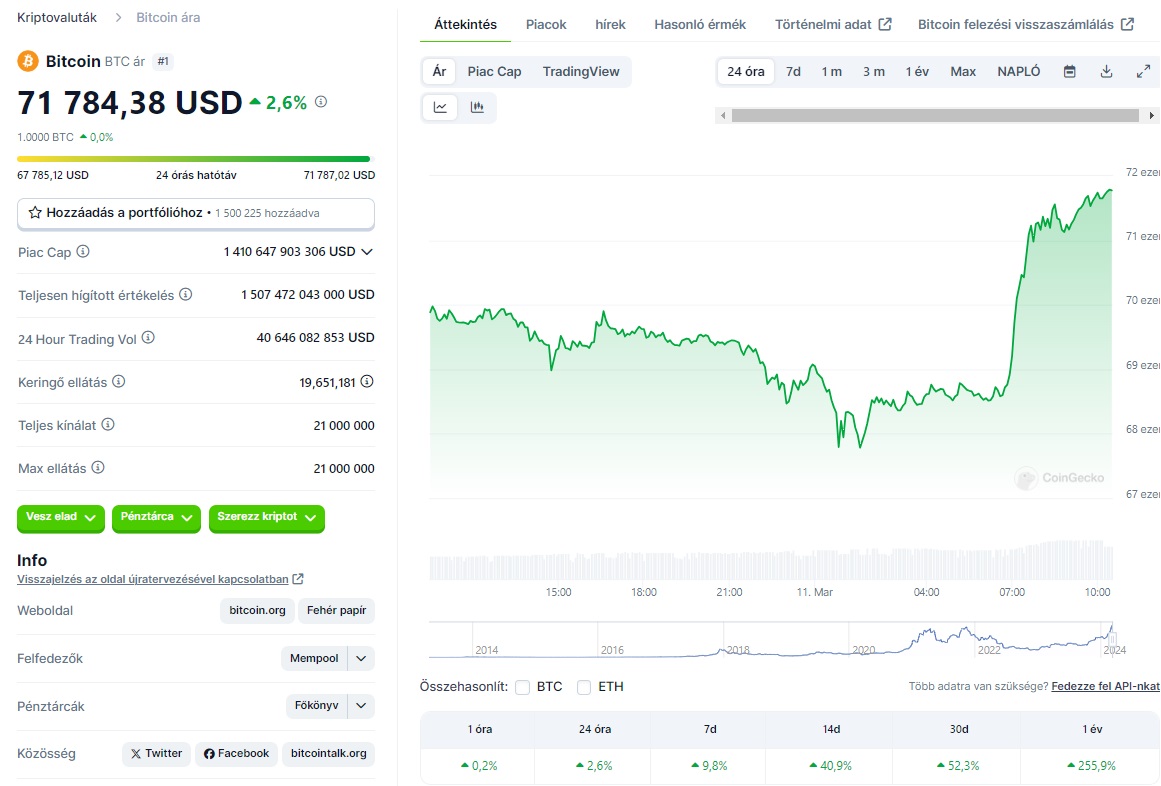Screen dimensions: 1161x786
Task: Open bitcointalk.org community button
Action: point(329,753)
